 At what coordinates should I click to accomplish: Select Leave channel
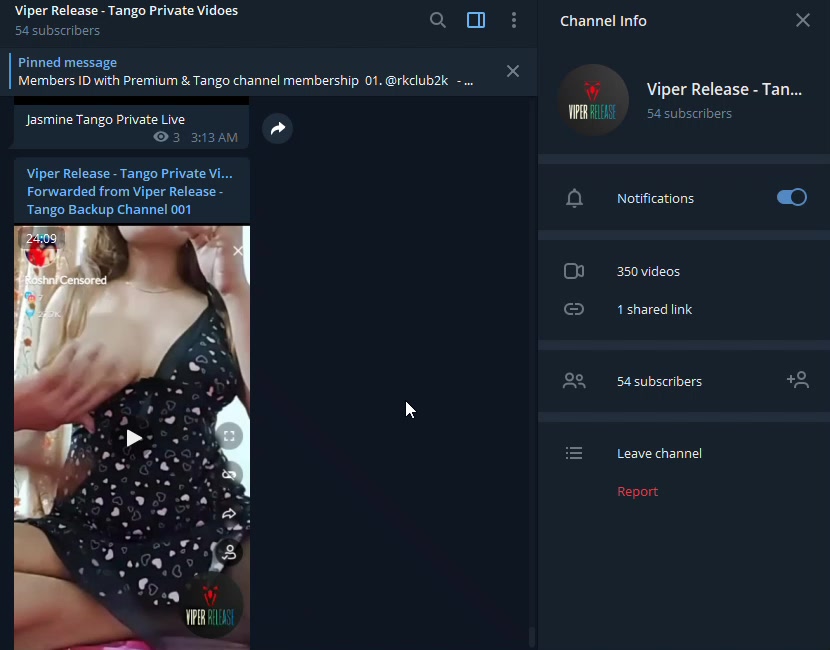pos(659,453)
